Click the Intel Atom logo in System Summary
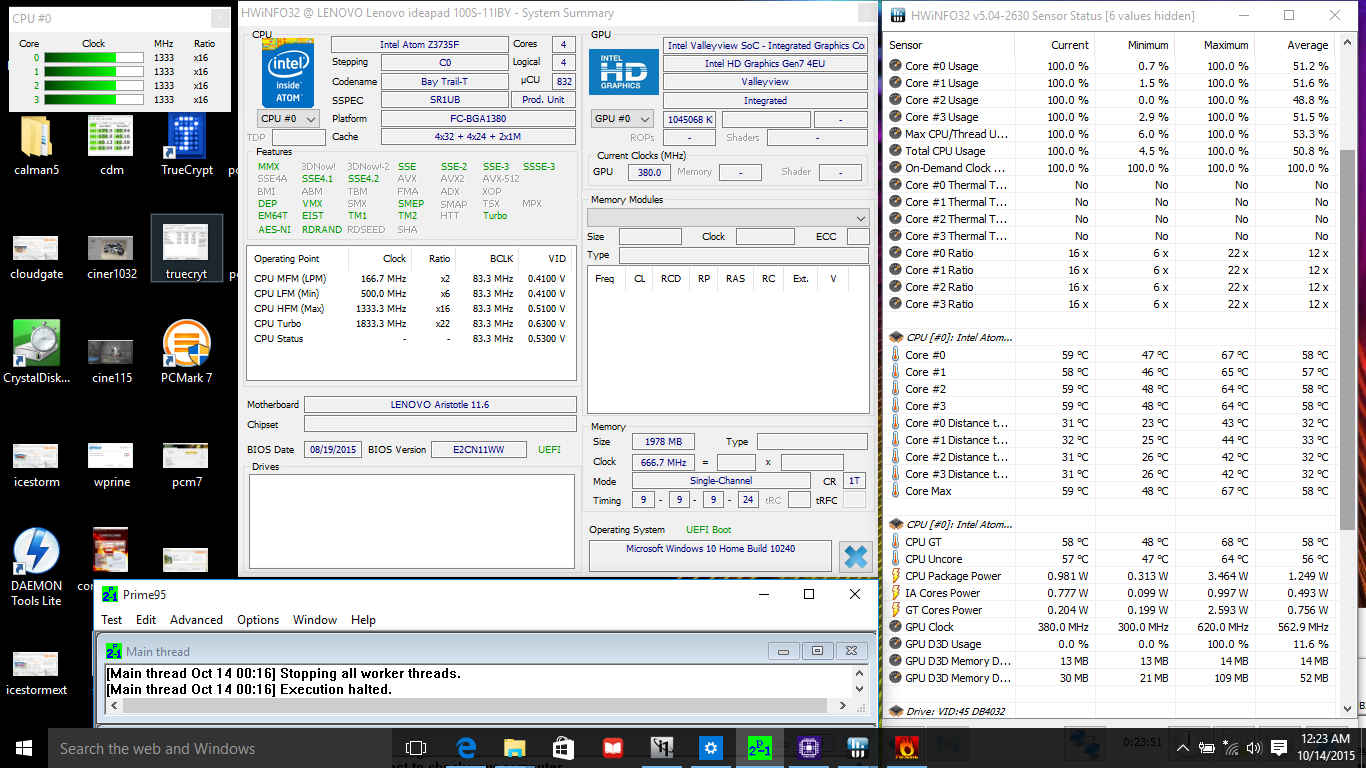The width and height of the screenshot is (1366, 768). 288,72
